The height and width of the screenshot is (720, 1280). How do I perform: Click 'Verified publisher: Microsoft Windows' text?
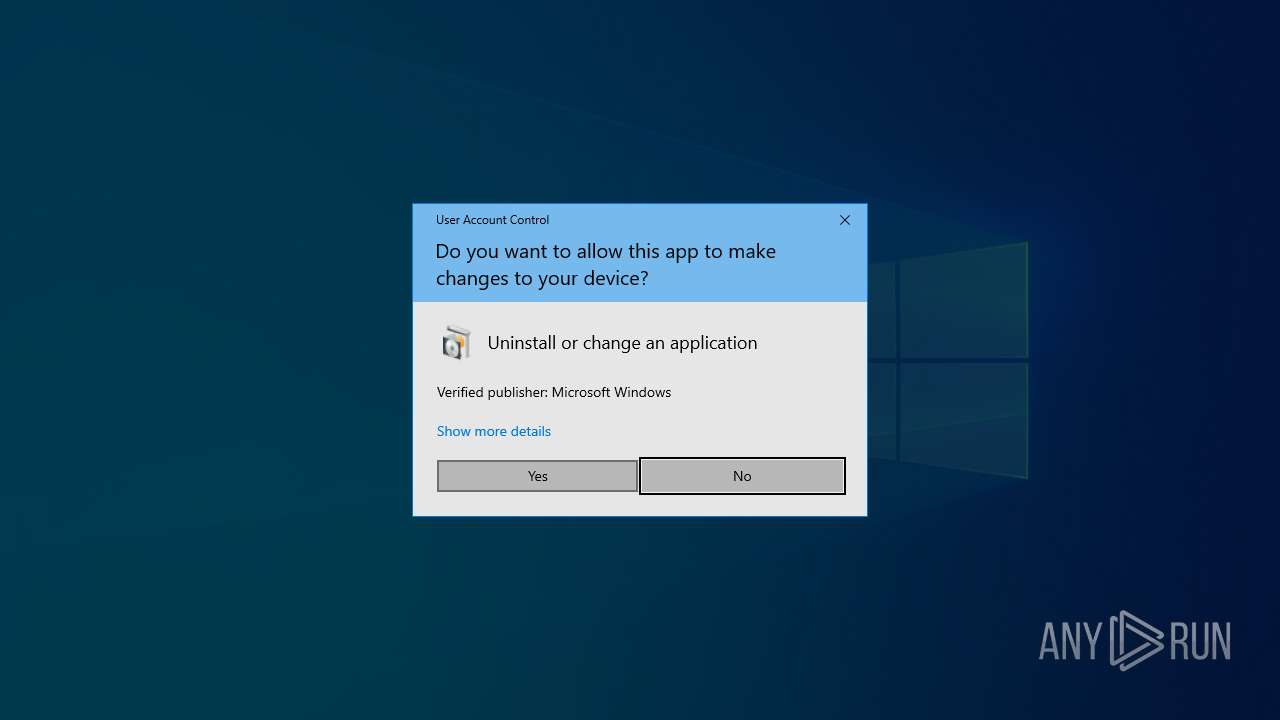(554, 392)
